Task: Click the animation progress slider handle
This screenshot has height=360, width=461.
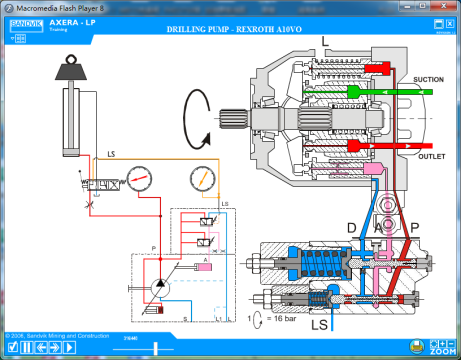Action: [155, 349]
